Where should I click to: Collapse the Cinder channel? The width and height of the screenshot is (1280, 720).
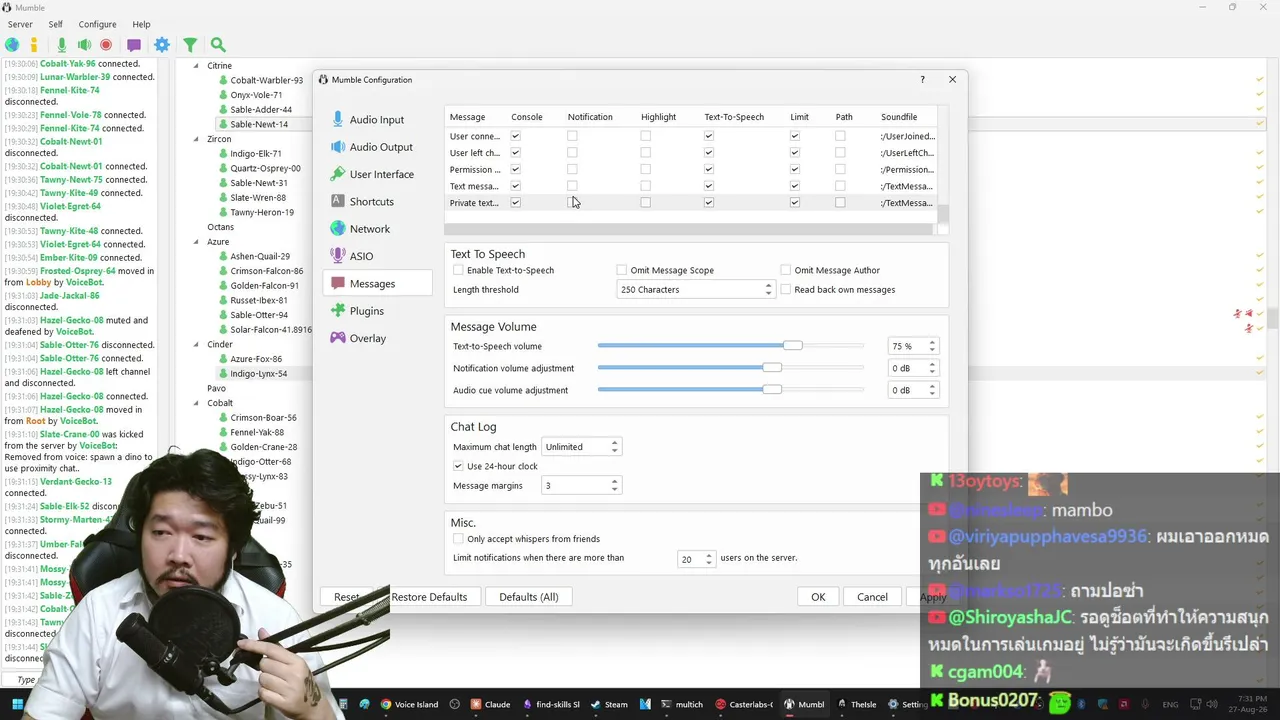(196, 344)
